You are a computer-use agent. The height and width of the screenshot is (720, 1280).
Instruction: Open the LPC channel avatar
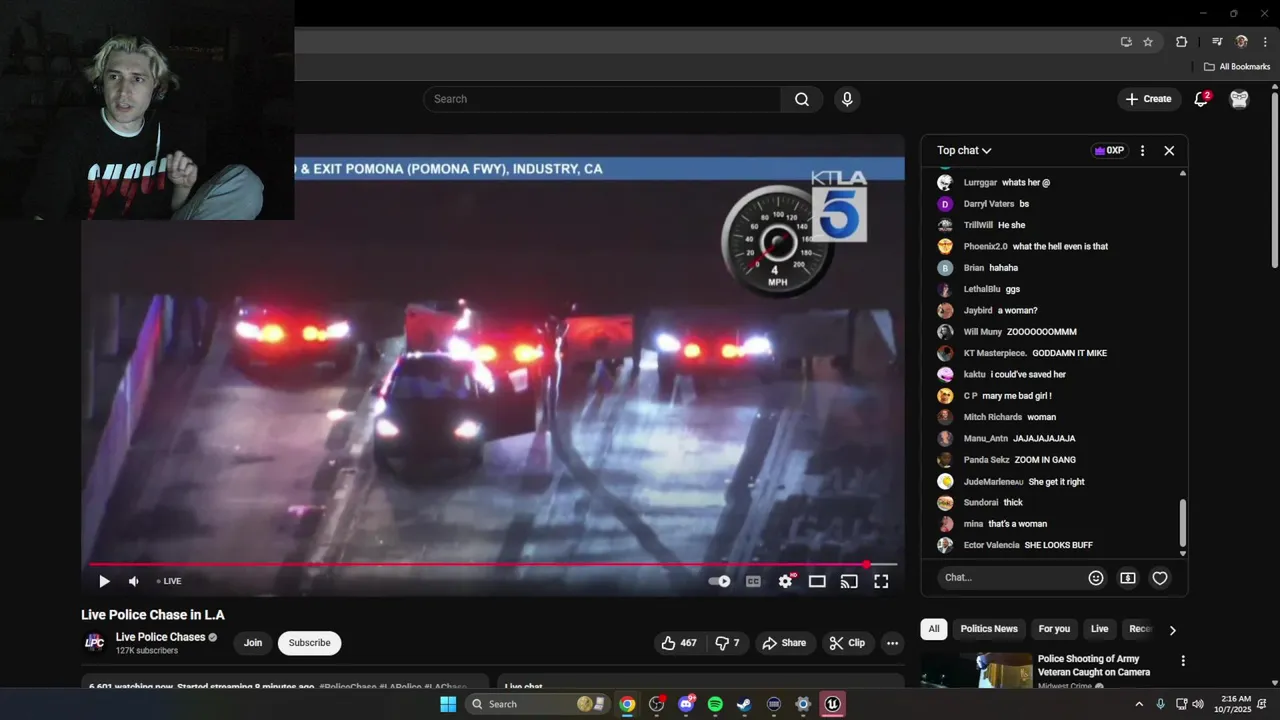(x=94, y=643)
